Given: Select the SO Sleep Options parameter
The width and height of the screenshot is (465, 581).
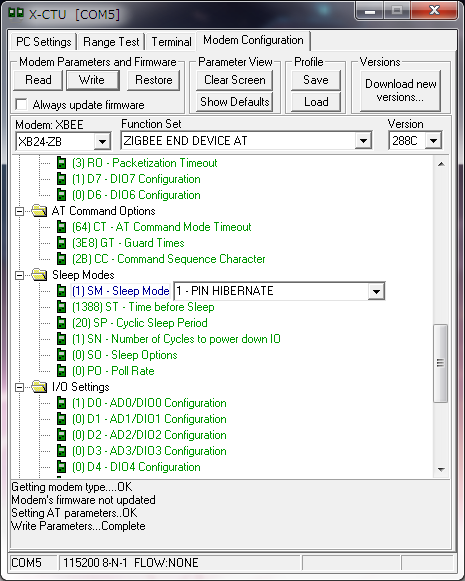Looking at the screenshot, I should 124,355.
